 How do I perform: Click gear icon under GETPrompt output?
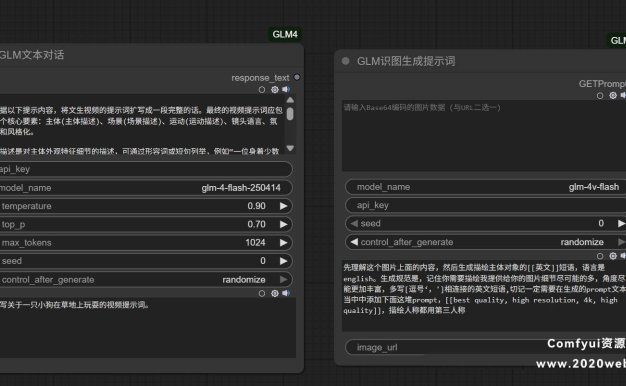[613, 95]
